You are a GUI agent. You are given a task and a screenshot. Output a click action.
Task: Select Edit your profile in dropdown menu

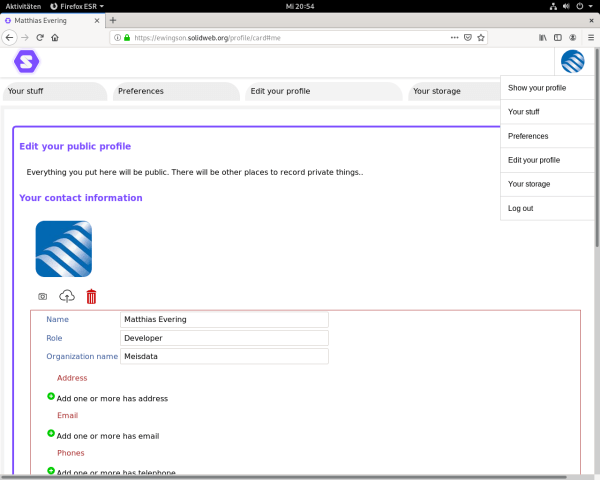click(x=547, y=160)
